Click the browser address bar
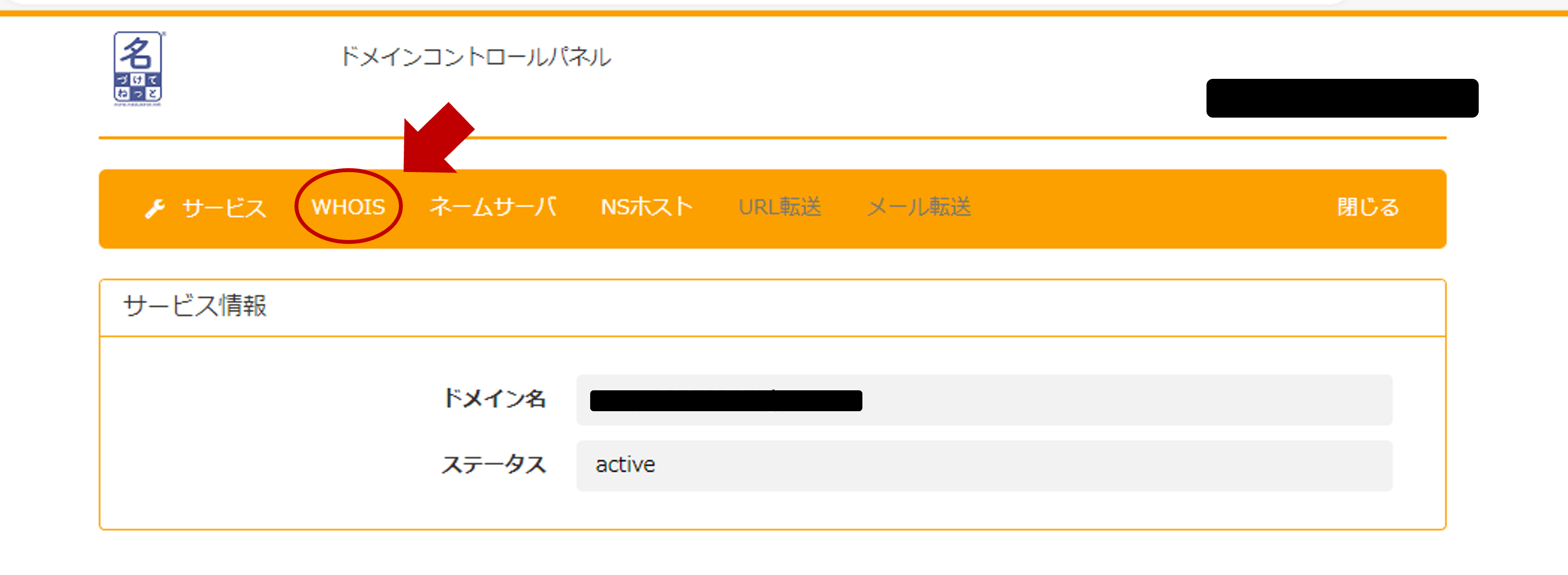Image resolution: width=1568 pixels, height=575 pixels. click(x=784, y=3)
